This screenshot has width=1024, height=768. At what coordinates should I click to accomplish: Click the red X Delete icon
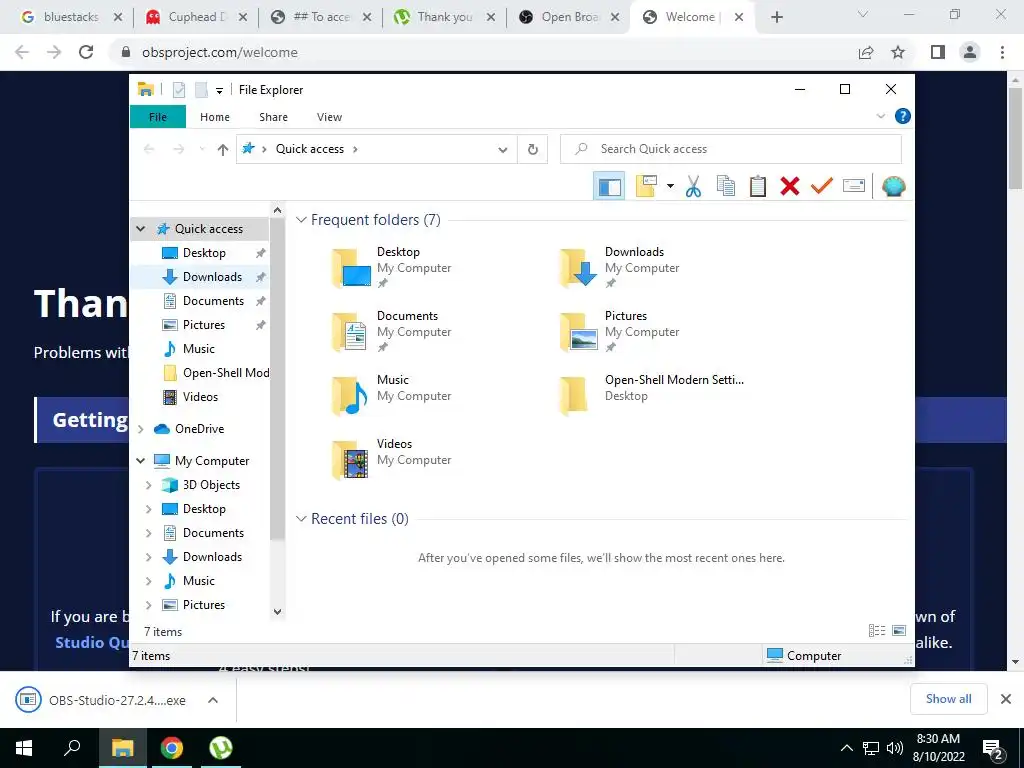[790, 187]
